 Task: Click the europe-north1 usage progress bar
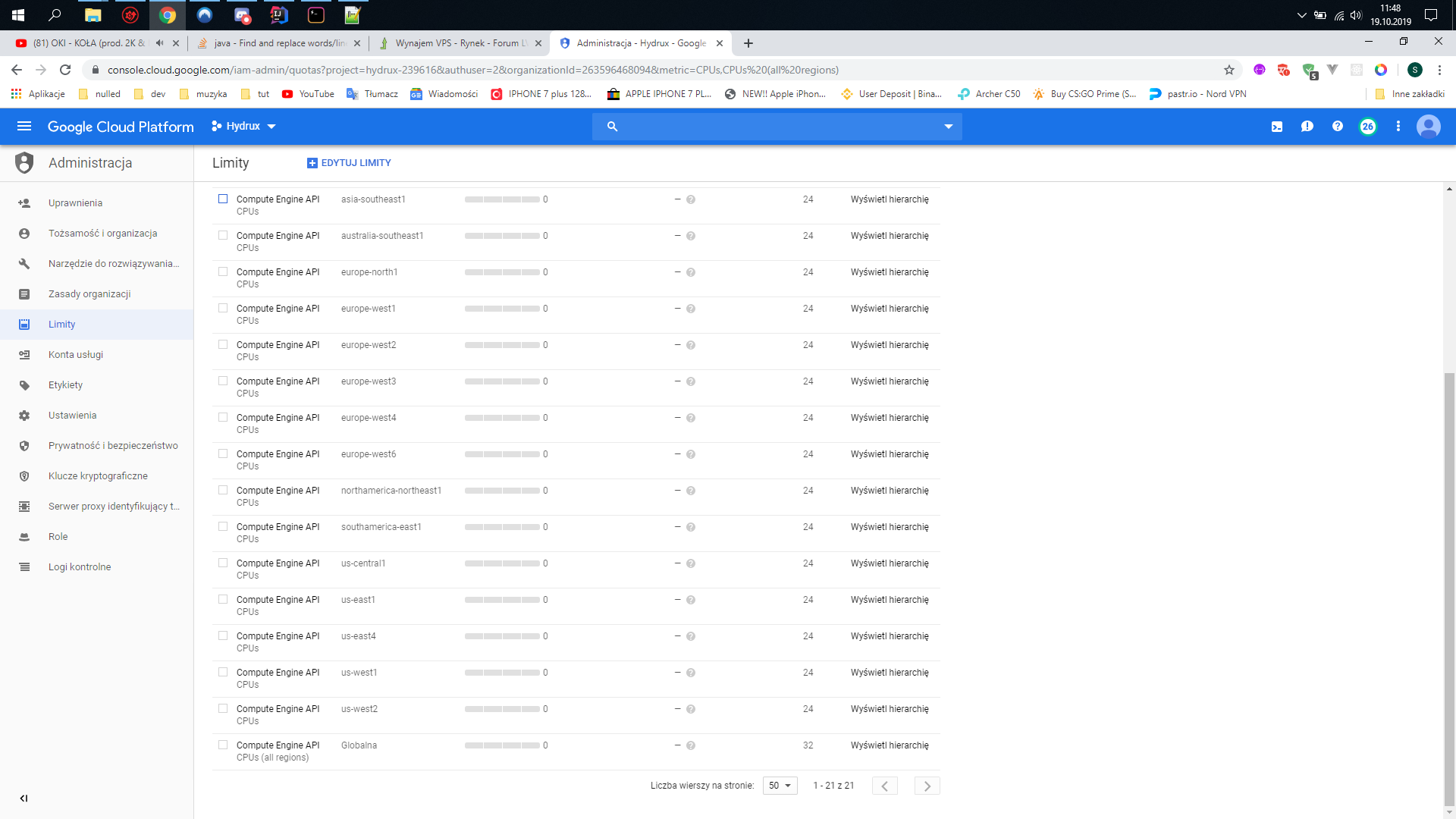502,272
